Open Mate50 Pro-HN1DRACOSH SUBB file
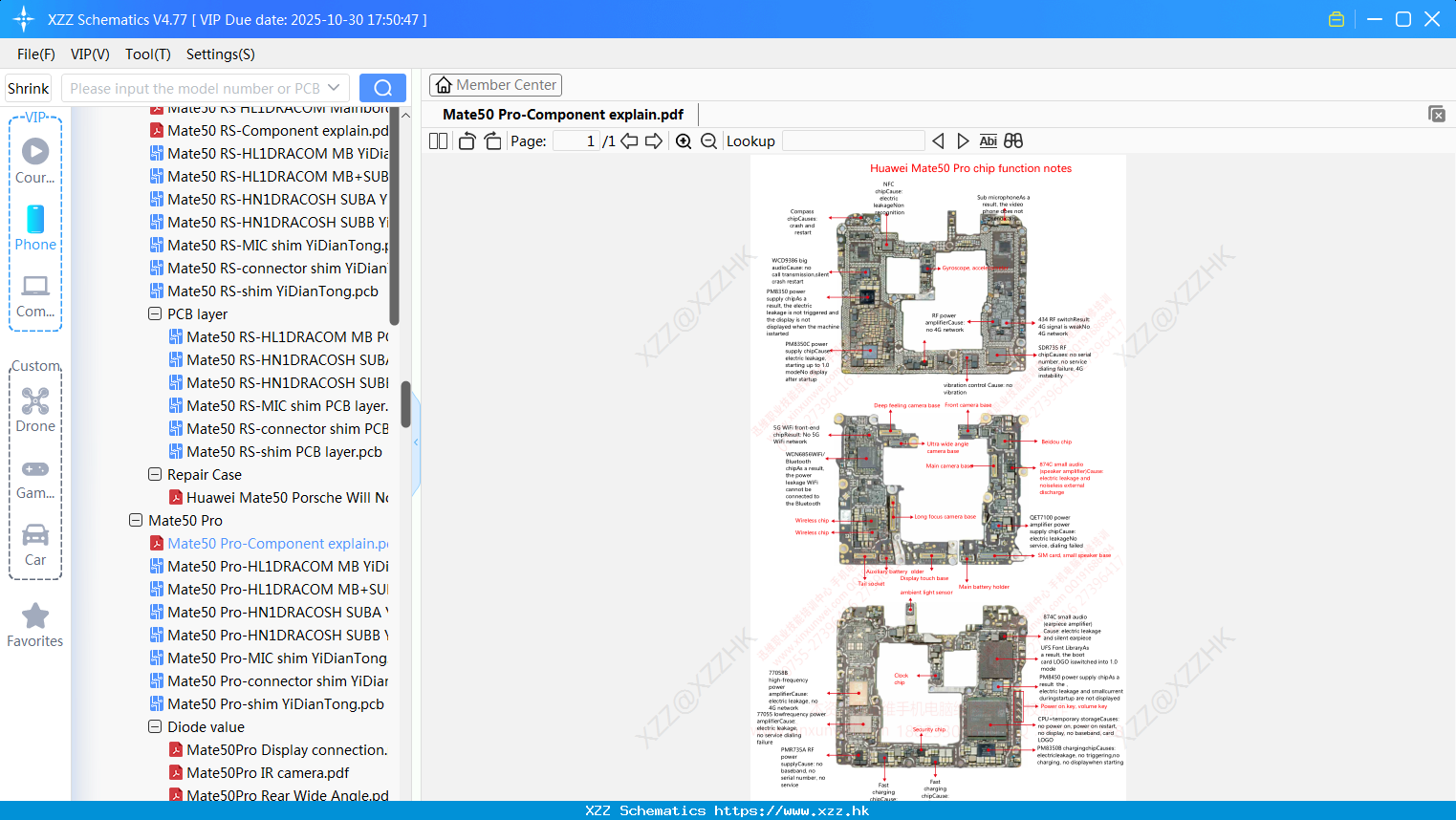The width and height of the screenshot is (1456, 820). tap(269, 635)
